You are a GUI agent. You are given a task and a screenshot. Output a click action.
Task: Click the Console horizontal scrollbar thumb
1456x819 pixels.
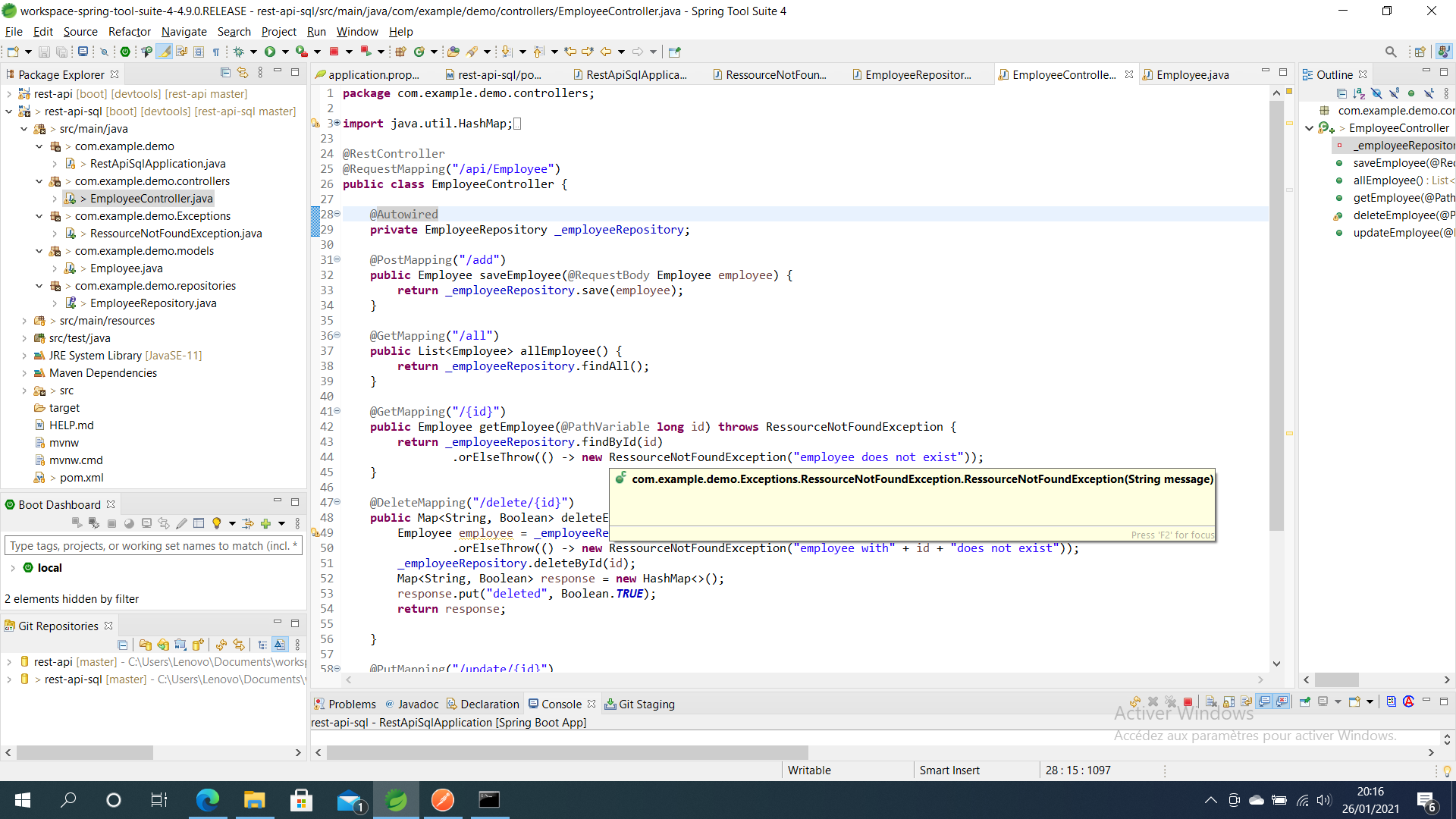[567, 752]
